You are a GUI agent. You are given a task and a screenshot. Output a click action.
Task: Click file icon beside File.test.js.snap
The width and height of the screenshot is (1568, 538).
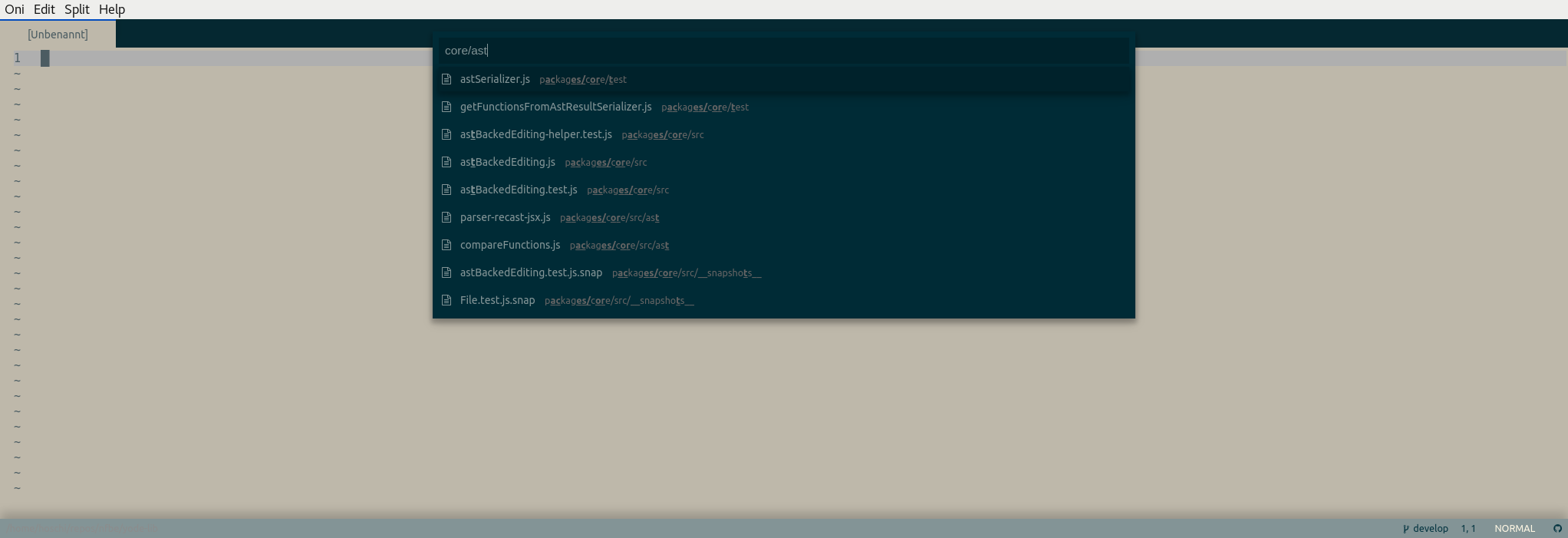click(x=446, y=300)
